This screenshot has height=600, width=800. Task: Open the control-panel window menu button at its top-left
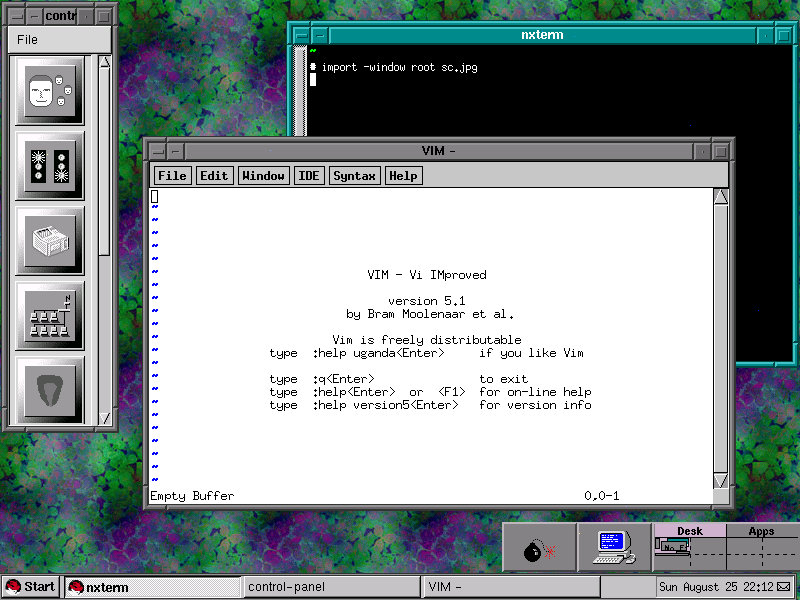pyautogui.click(x=16, y=16)
